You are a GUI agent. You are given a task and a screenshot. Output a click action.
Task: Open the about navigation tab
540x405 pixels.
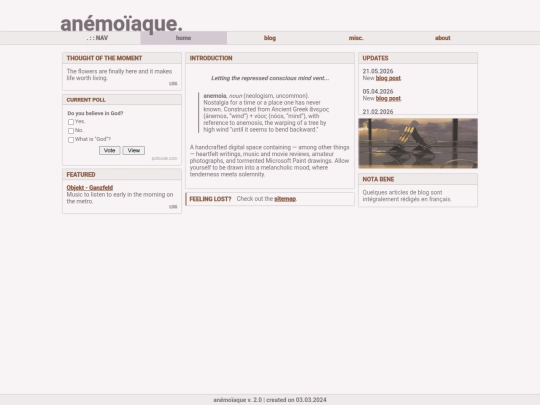(x=443, y=38)
